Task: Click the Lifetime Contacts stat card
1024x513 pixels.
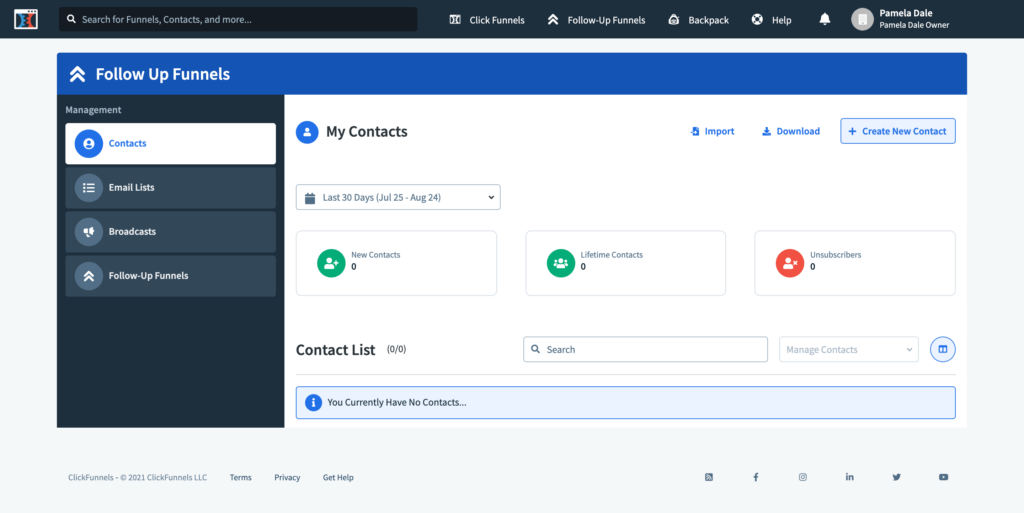Action: click(626, 263)
